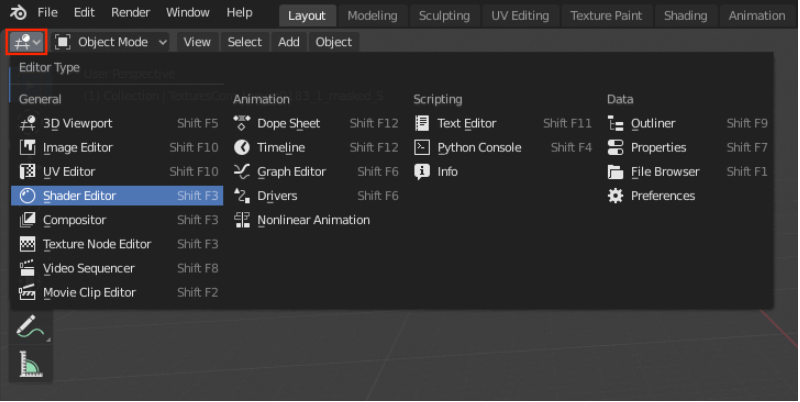The image size is (800, 402).
Task: Switch to the Layout workspace tab
Action: pyautogui.click(x=307, y=16)
